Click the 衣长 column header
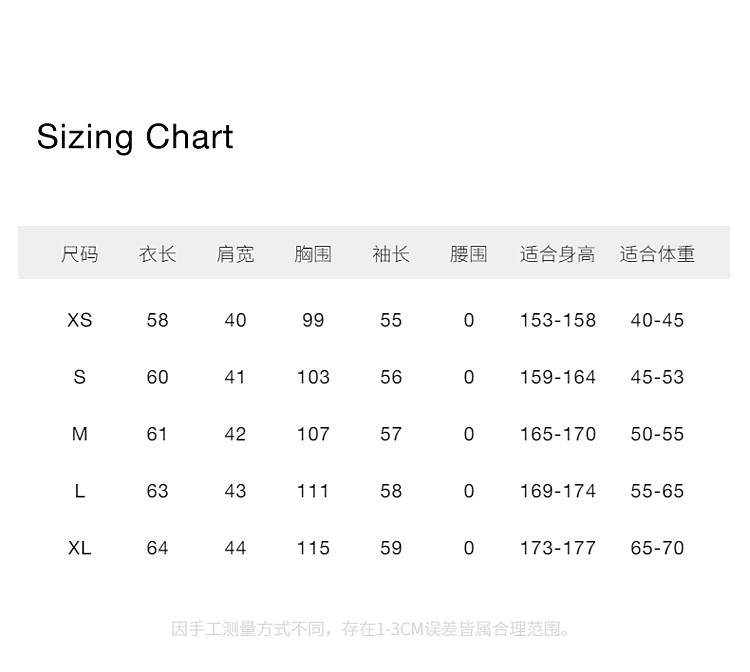 (x=157, y=254)
